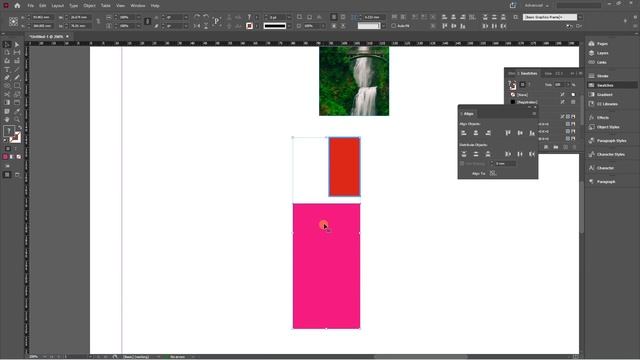
Task: Select the Type tool
Action: click(7, 69)
